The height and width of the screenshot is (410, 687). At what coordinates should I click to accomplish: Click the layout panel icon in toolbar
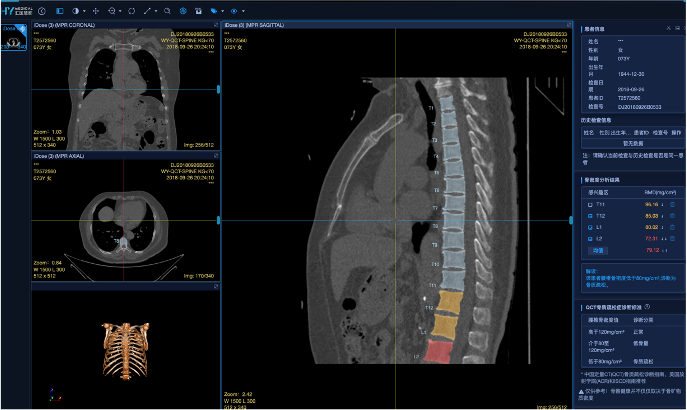(x=59, y=11)
